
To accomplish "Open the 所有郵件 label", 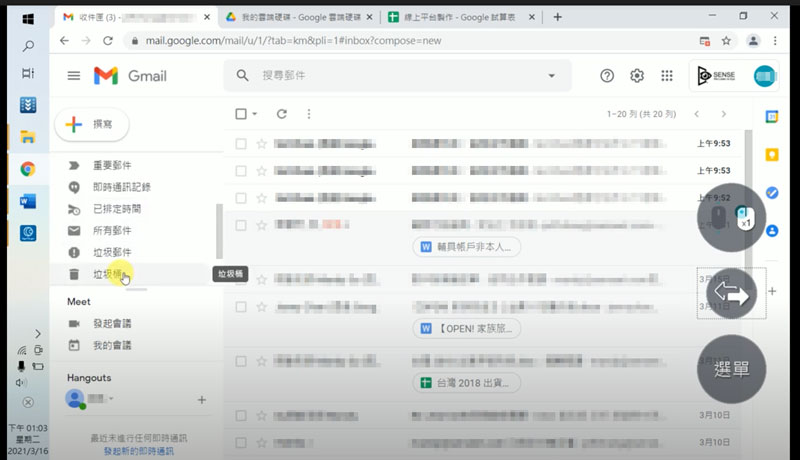I will (112, 231).
